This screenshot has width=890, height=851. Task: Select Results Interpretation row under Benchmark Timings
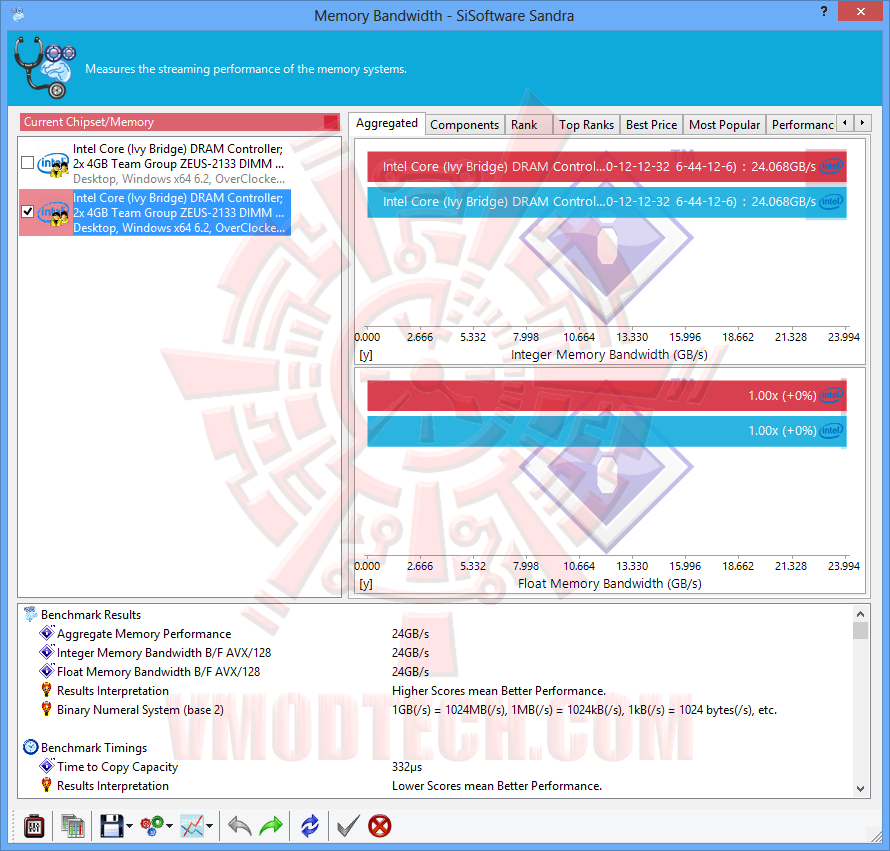click(112, 786)
